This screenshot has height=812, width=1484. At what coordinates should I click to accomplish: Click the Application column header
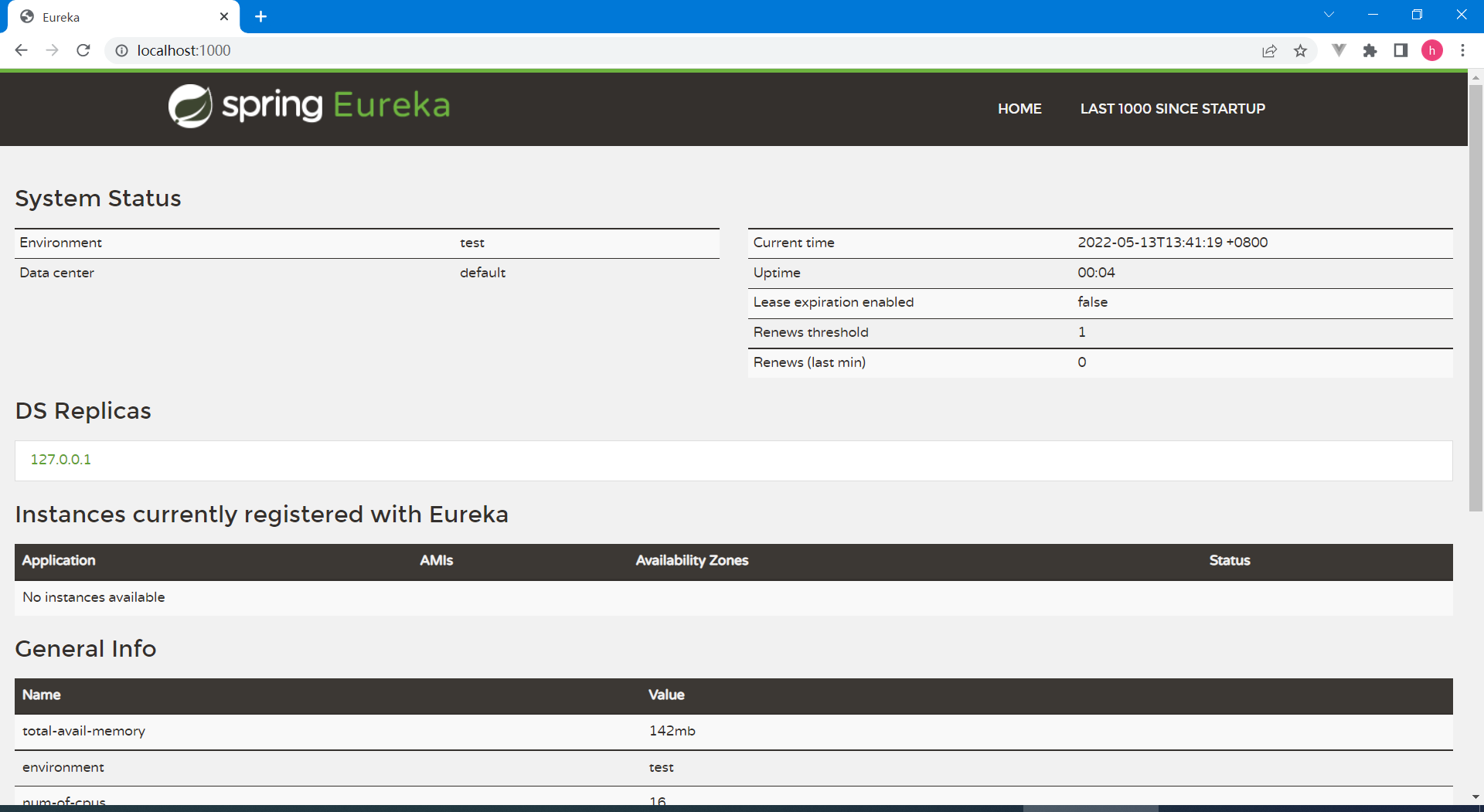[59, 561]
